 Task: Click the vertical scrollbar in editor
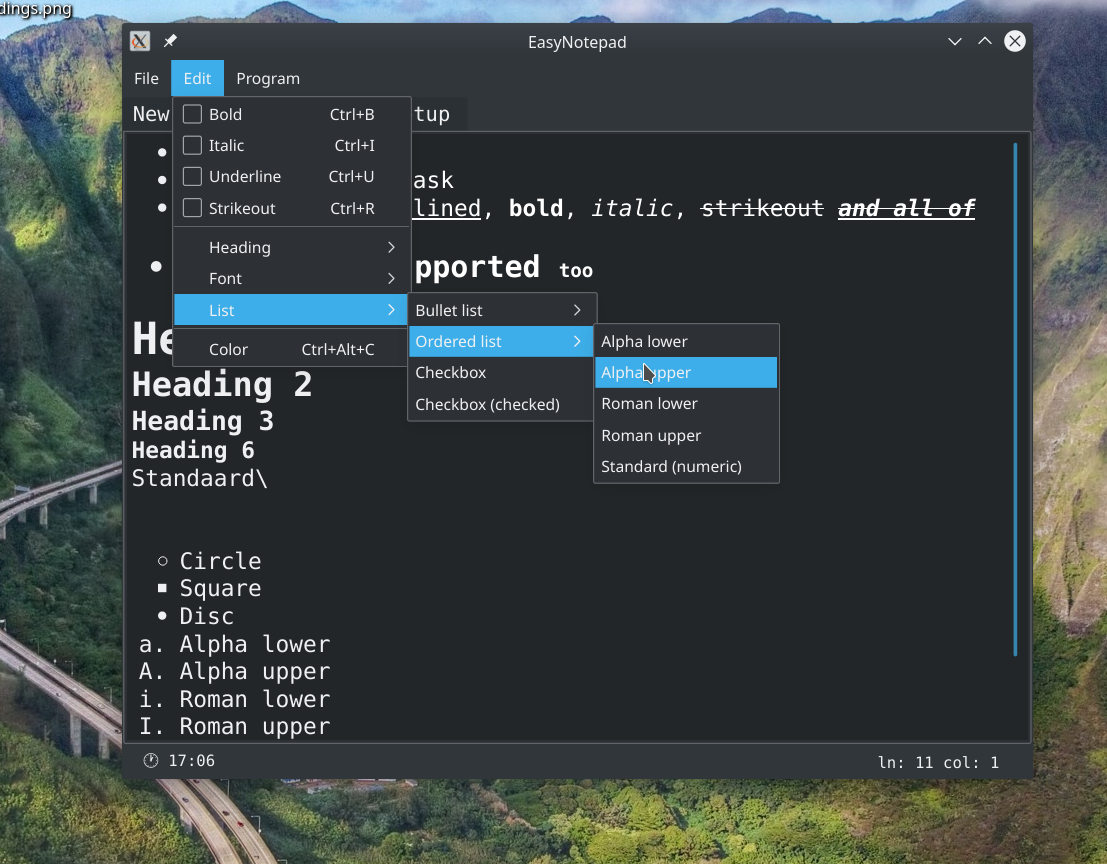[1015, 400]
